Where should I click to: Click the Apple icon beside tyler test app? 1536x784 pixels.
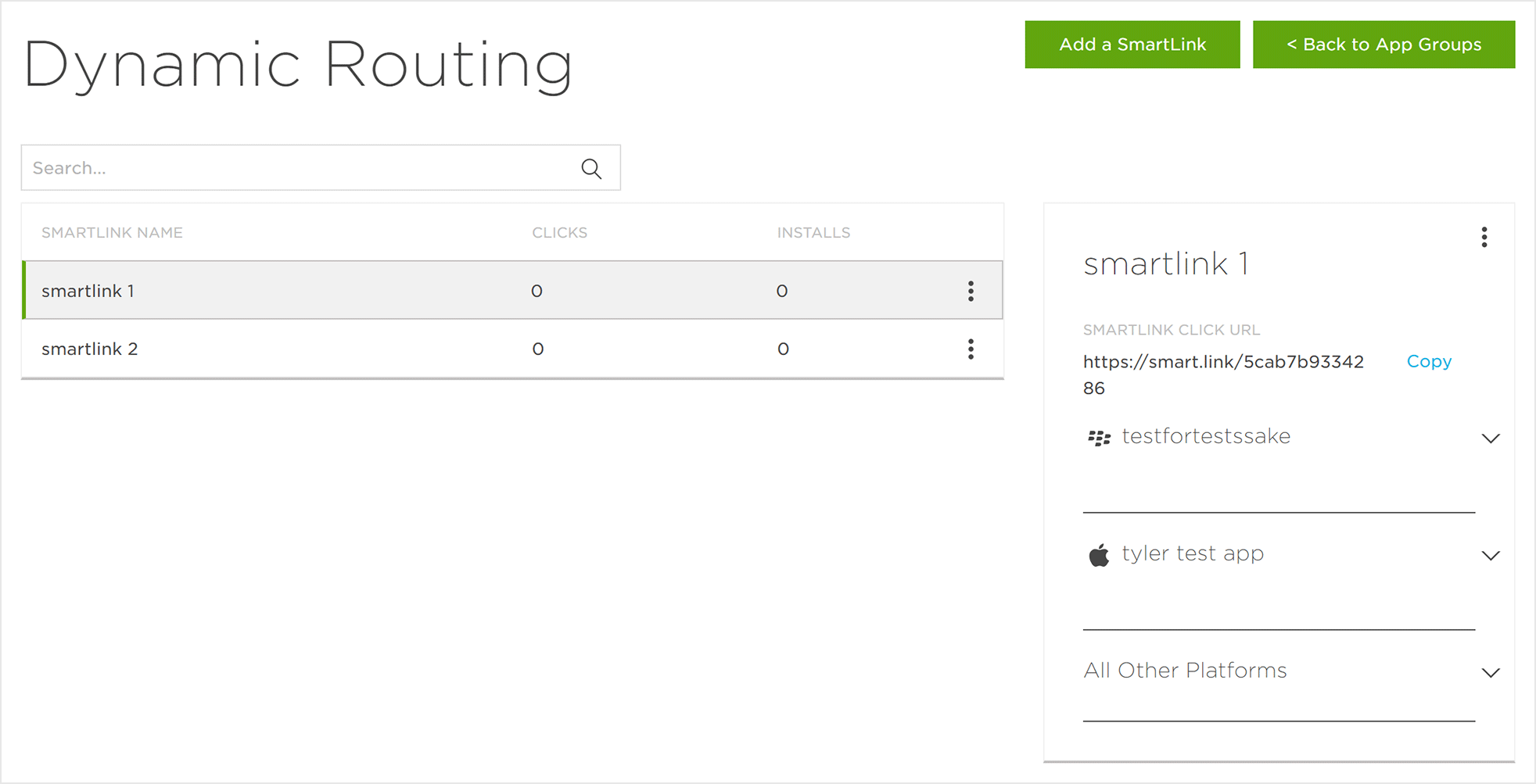coord(1099,555)
